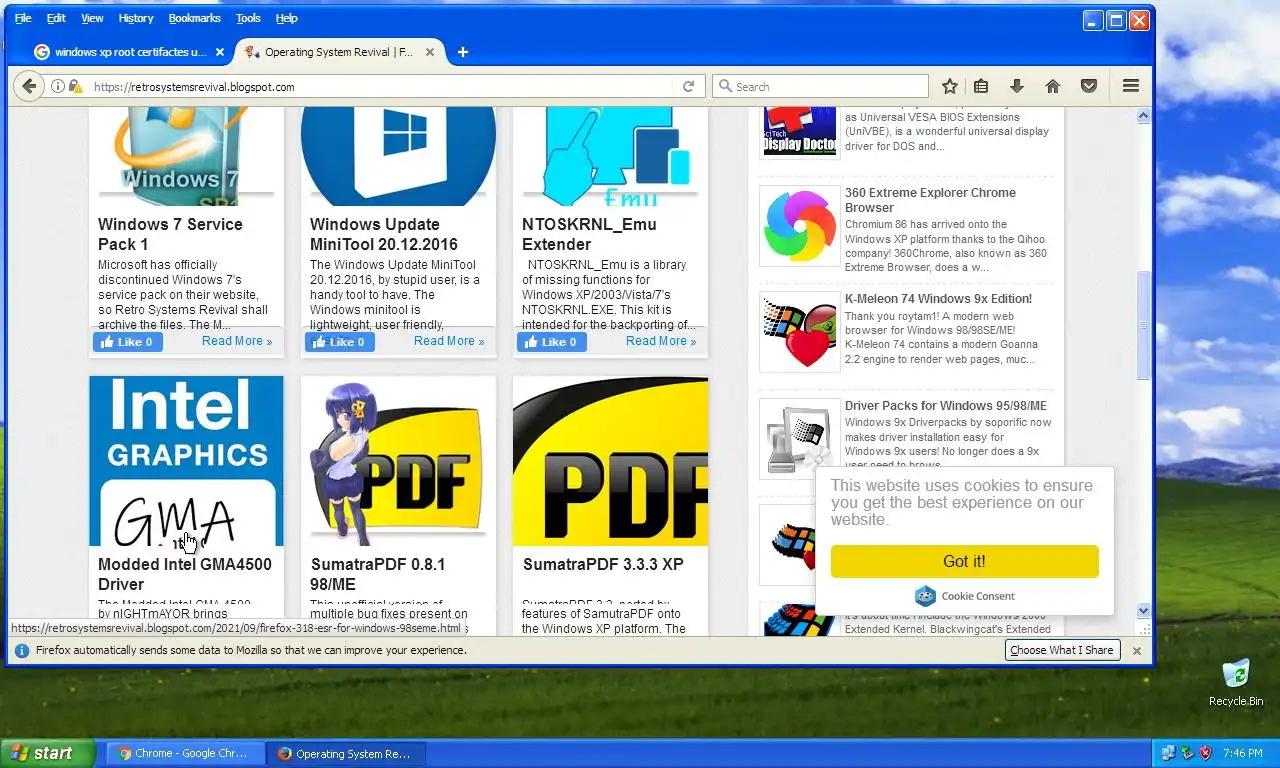Open 360 Extreme Explorer Chrome Browser link

tap(930, 200)
